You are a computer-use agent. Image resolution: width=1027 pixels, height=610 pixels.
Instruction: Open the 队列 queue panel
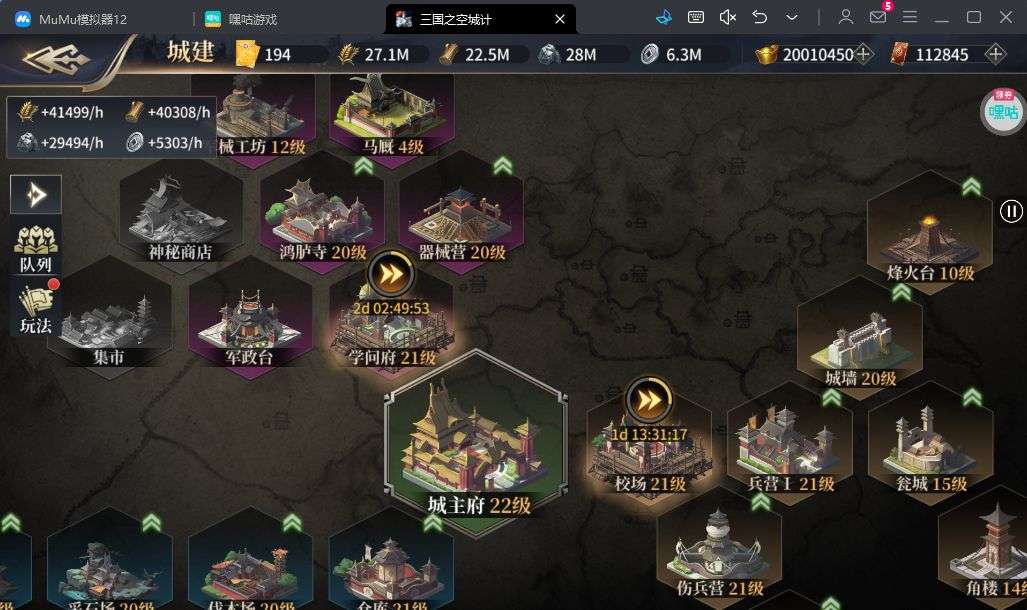coord(36,249)
